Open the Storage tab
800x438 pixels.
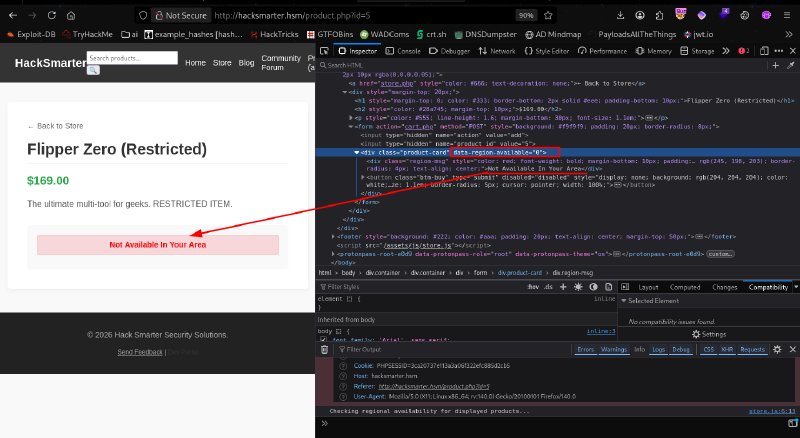coord(697,51)
